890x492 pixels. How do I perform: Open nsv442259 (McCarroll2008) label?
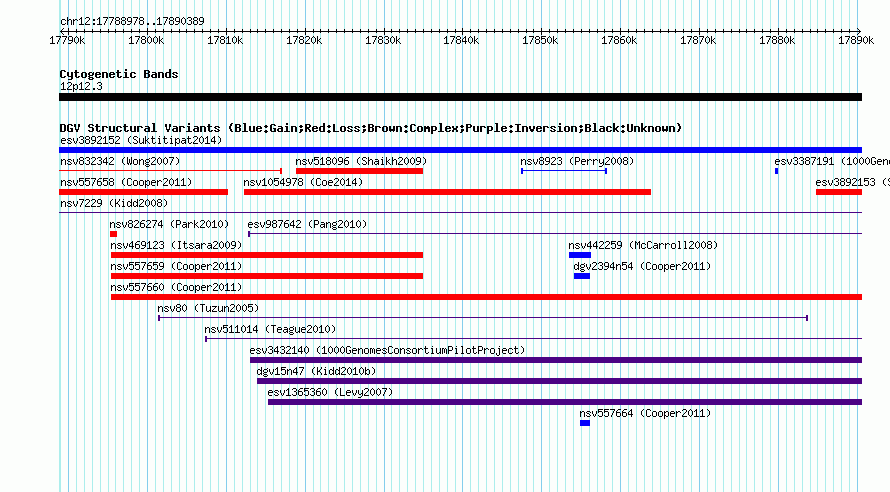pos(643,245)
